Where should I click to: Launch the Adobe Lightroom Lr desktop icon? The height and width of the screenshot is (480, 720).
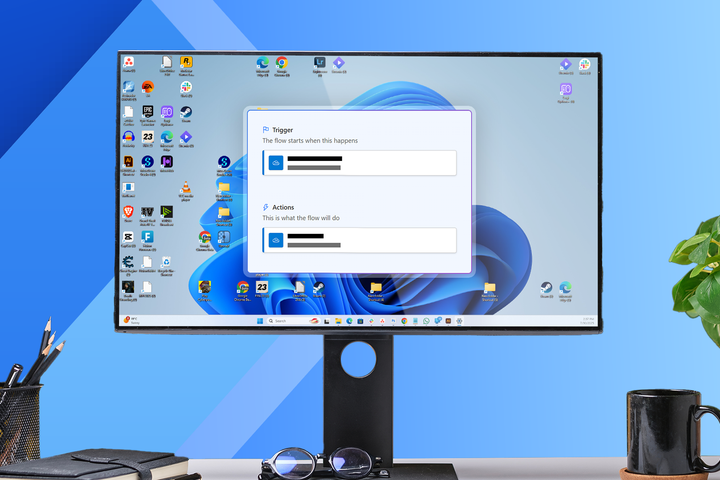pyautogui.click(x=320, y=62)
